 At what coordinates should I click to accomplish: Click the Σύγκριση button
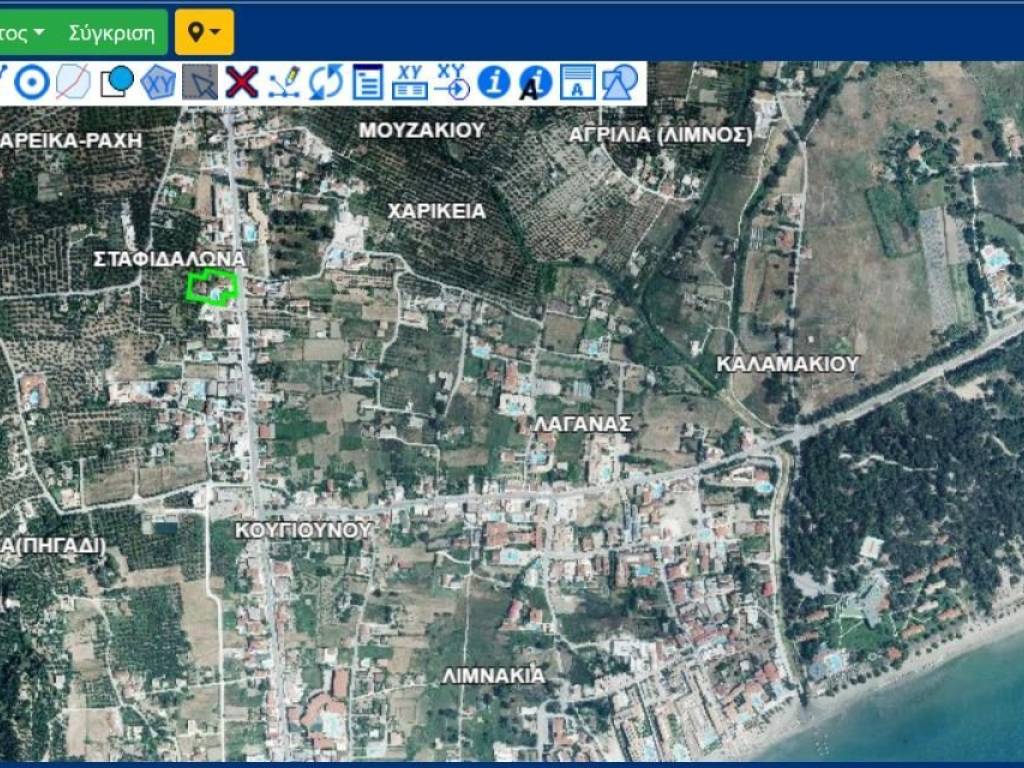pos(112,33)
